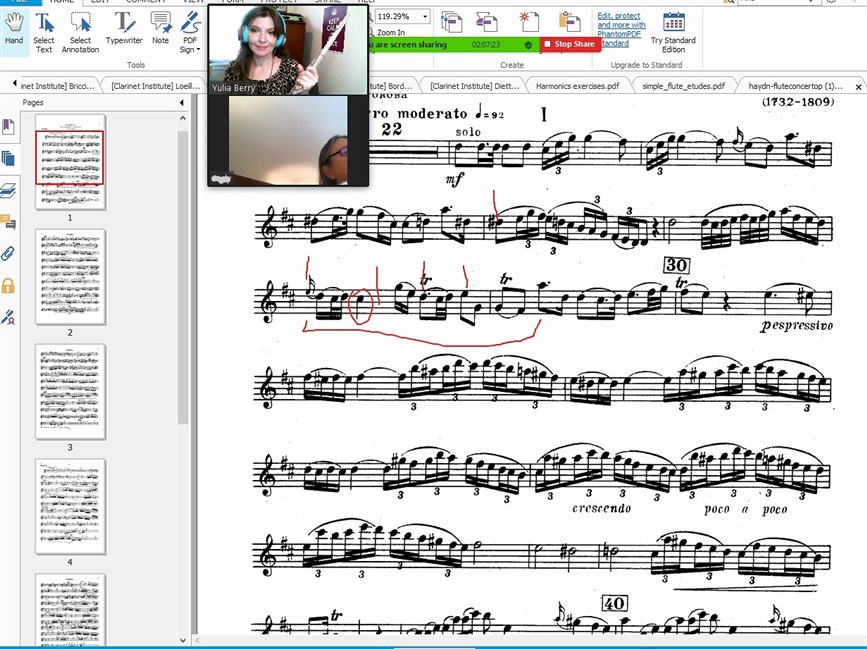Create blank PDF icon
This screenshot has width=867, height=649.
(x=529, y=22)
